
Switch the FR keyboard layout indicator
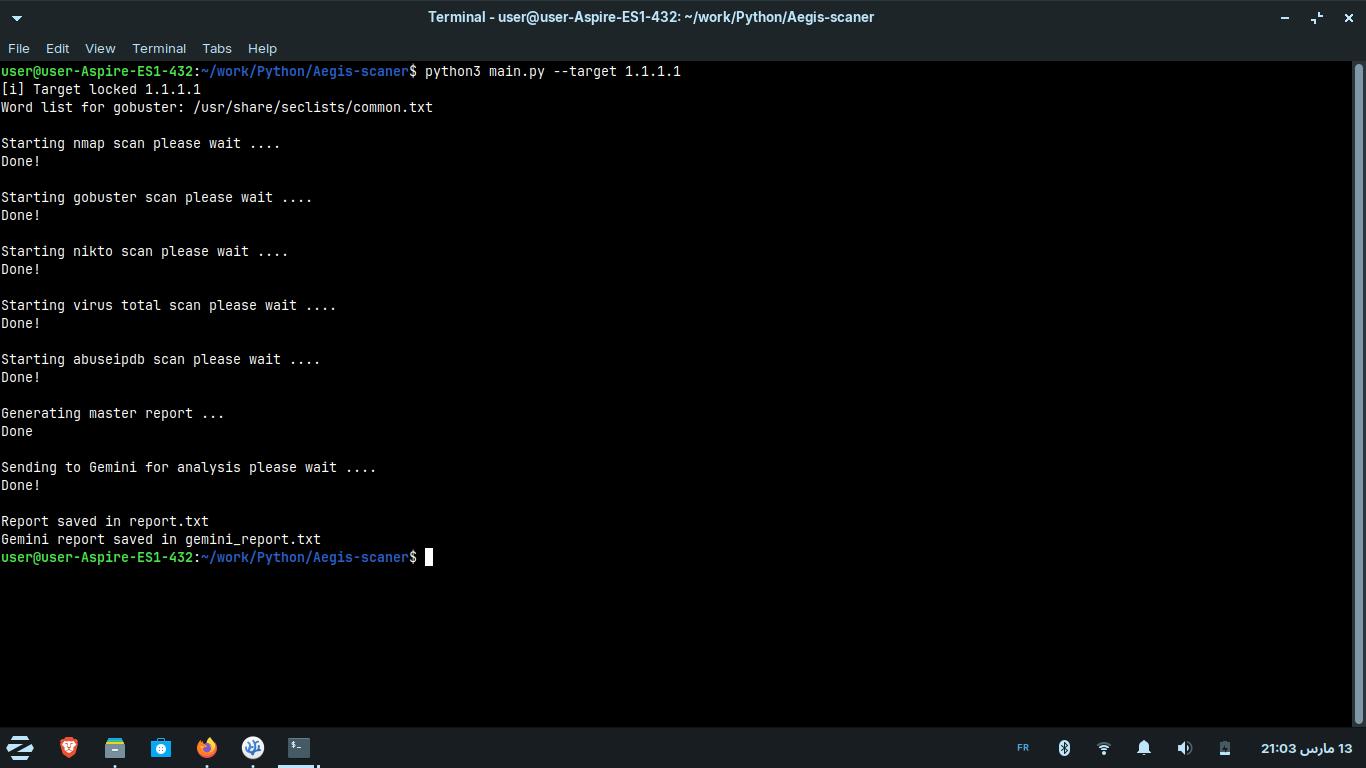click(x=1023, y=748)
